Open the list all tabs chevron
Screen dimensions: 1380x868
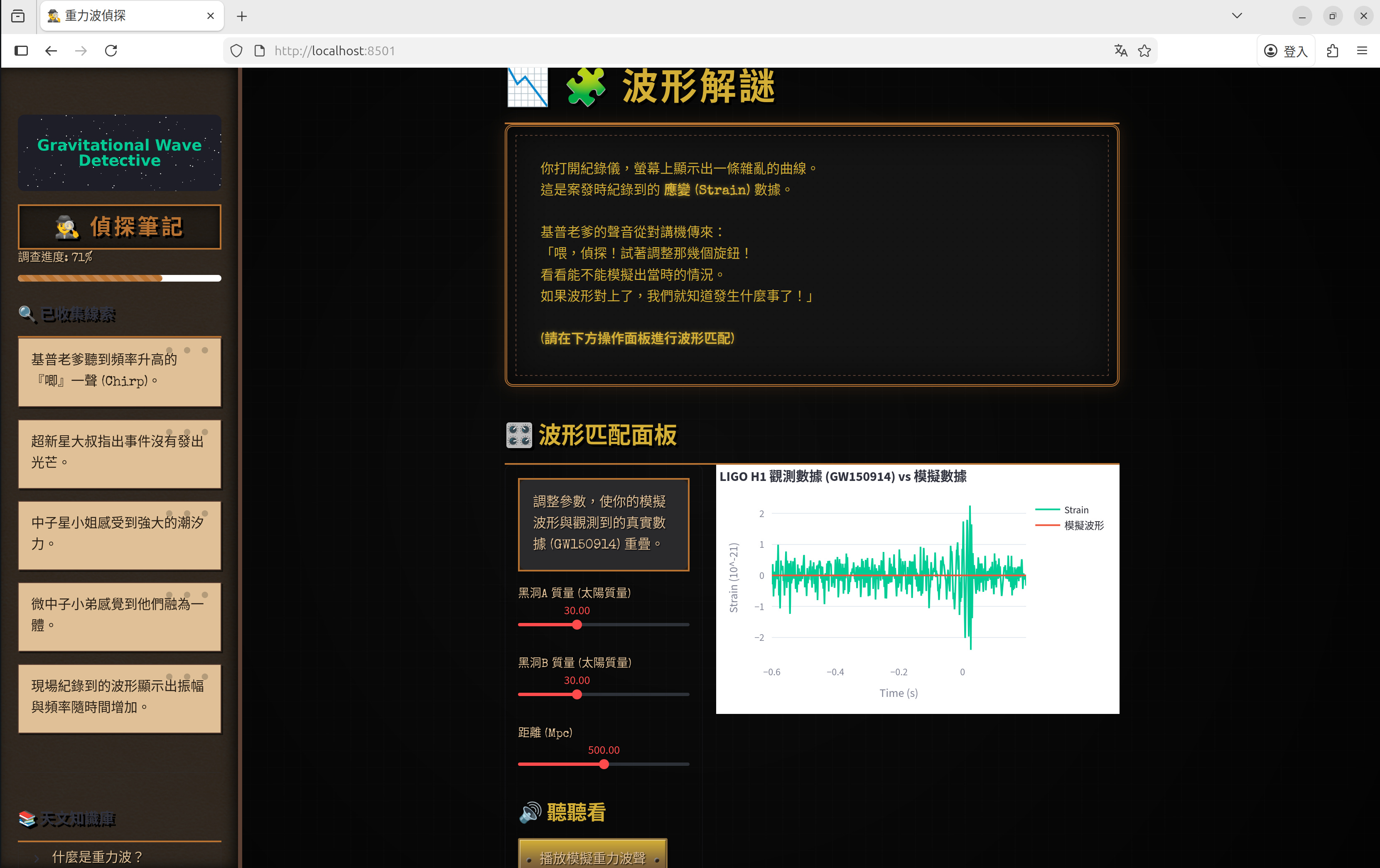[x=1237, y=15]
